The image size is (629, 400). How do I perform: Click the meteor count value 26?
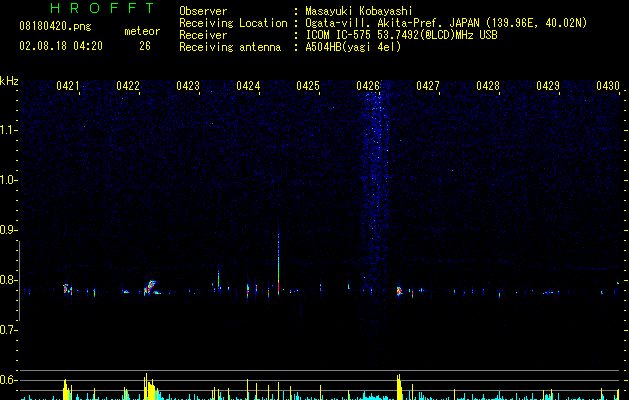(145, 46)
